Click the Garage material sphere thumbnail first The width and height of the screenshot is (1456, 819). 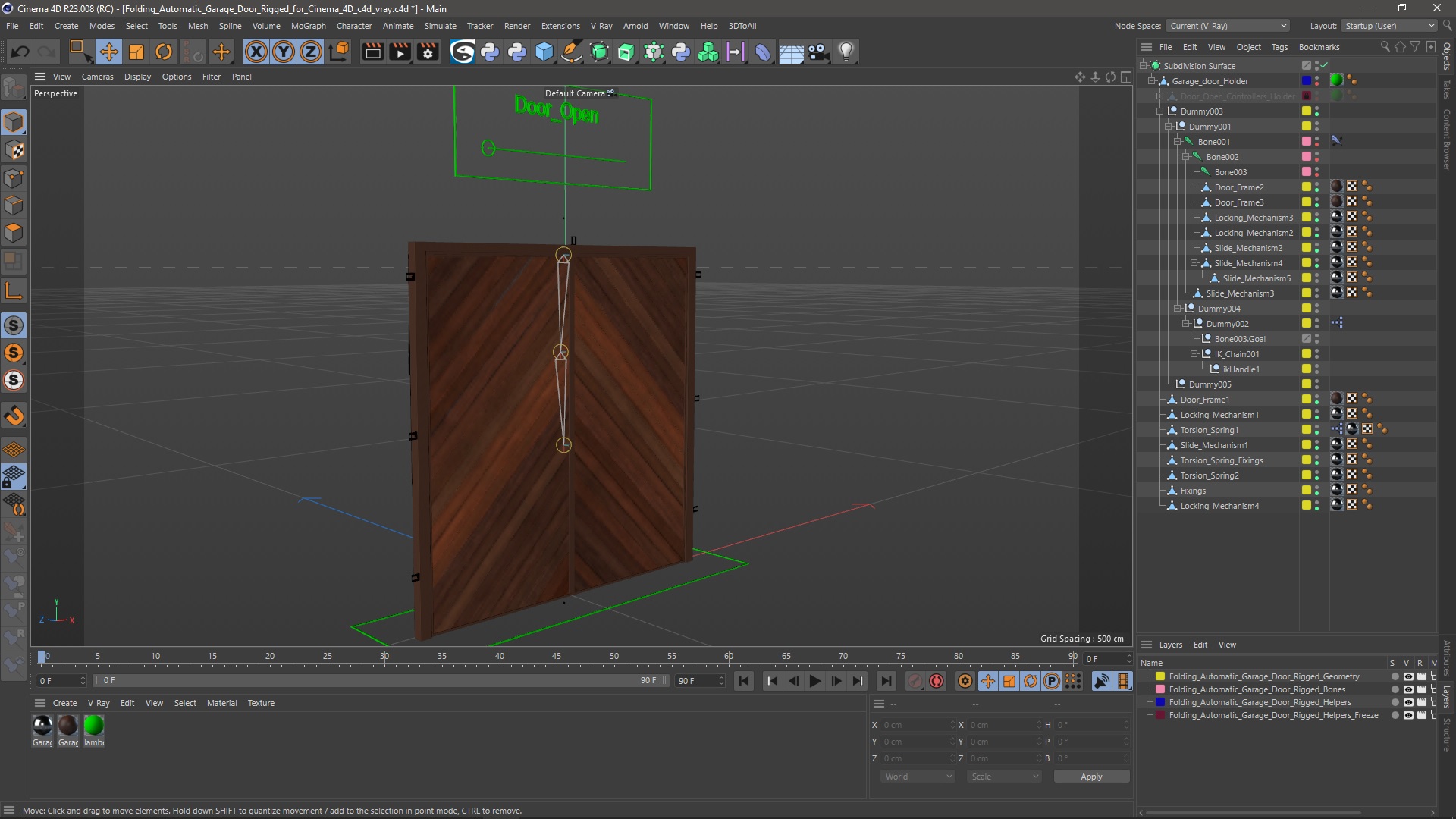click(42, 726)
